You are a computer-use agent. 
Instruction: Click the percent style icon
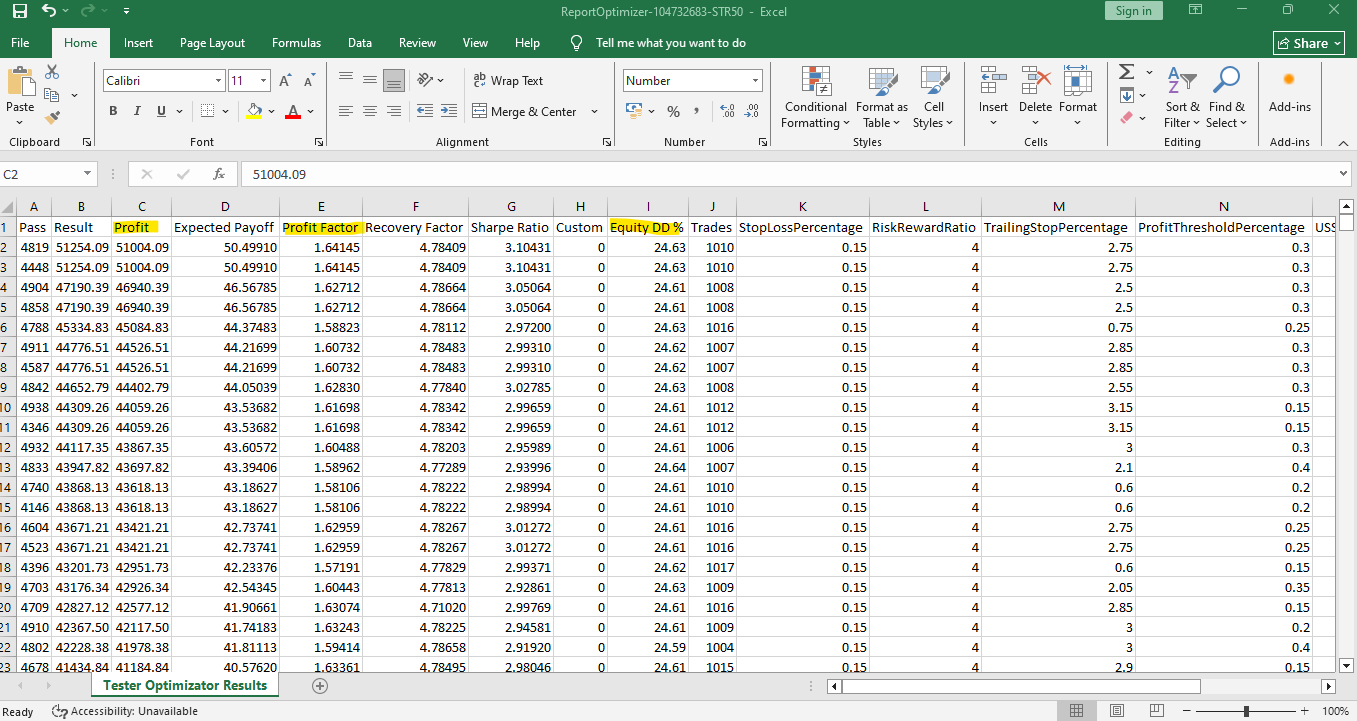point(673,111)
